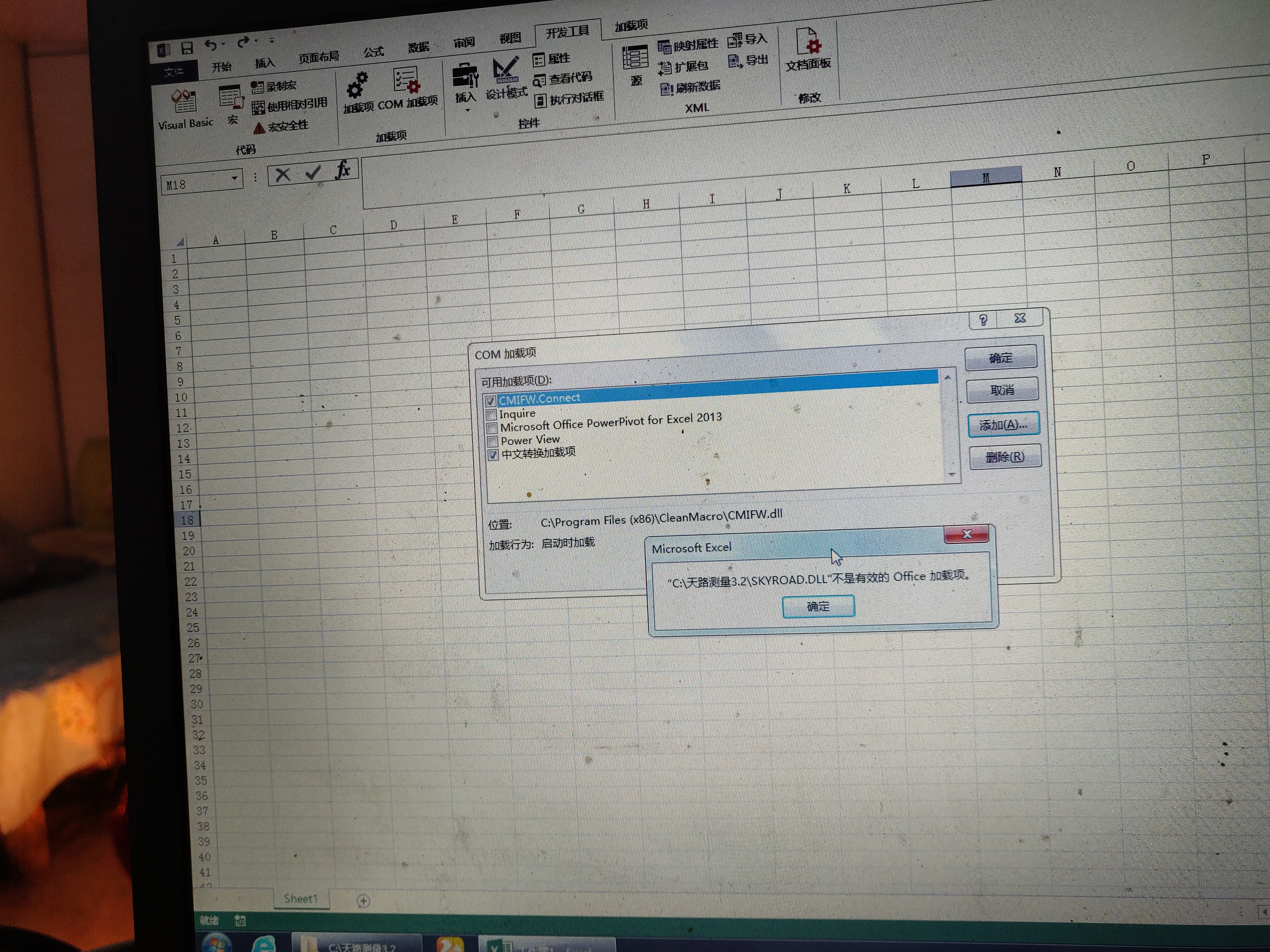Uncheck the CMIFW.Connect add-in checkbox

490,401
